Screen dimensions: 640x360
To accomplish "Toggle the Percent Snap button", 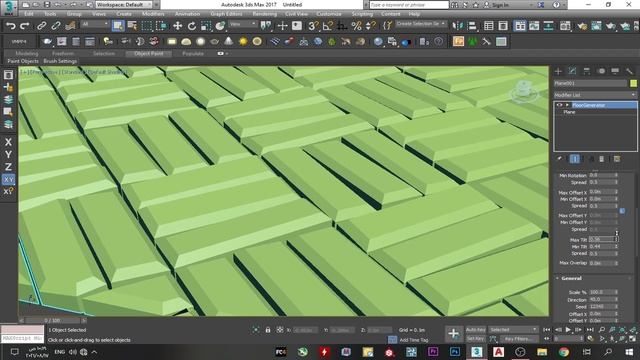I will 356,26.
